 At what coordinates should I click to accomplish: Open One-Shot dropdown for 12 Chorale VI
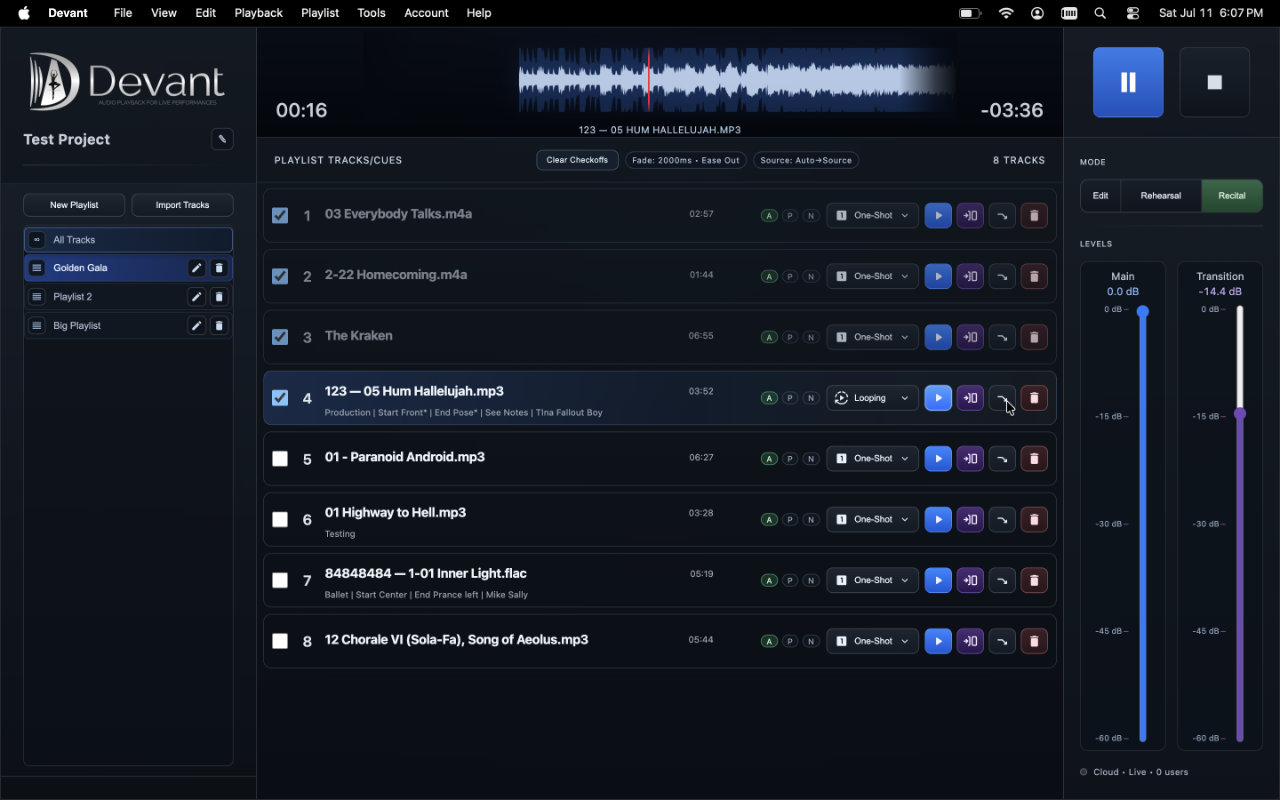[x=872, y=641]
